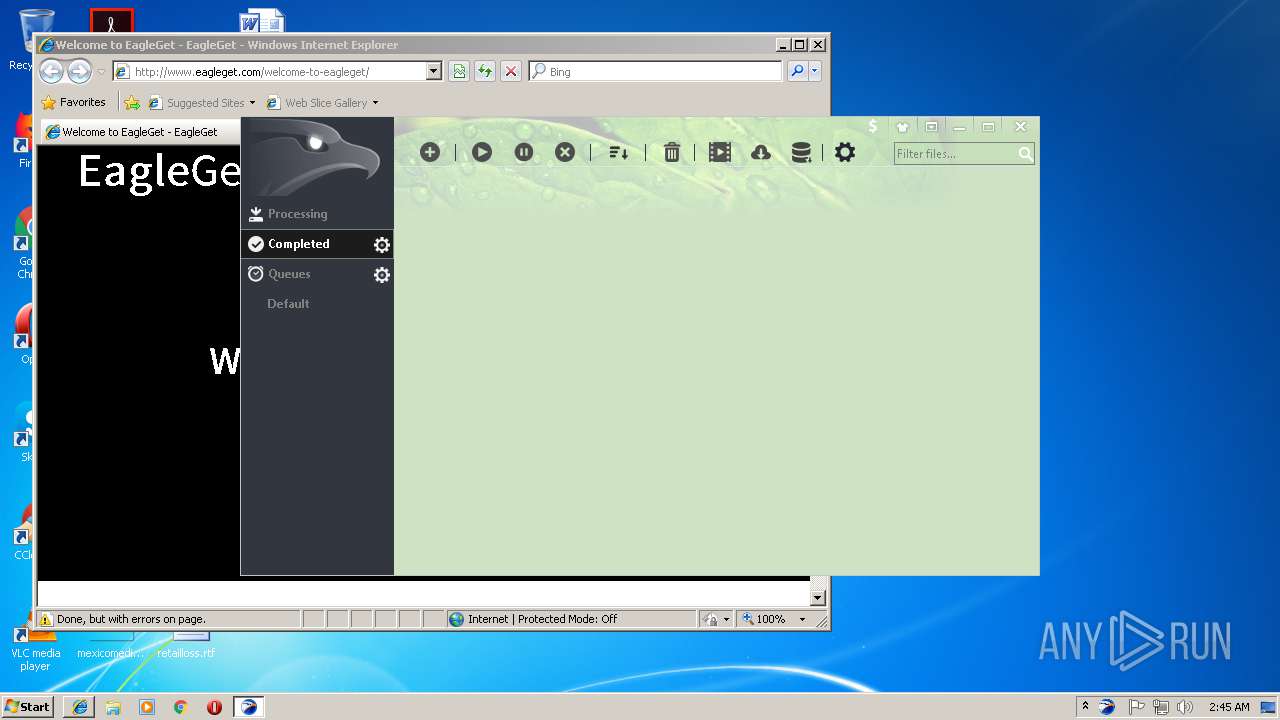Open the 100% zoom level dropdown
The image size is (1280, 720).
click(x=774, y=619)
